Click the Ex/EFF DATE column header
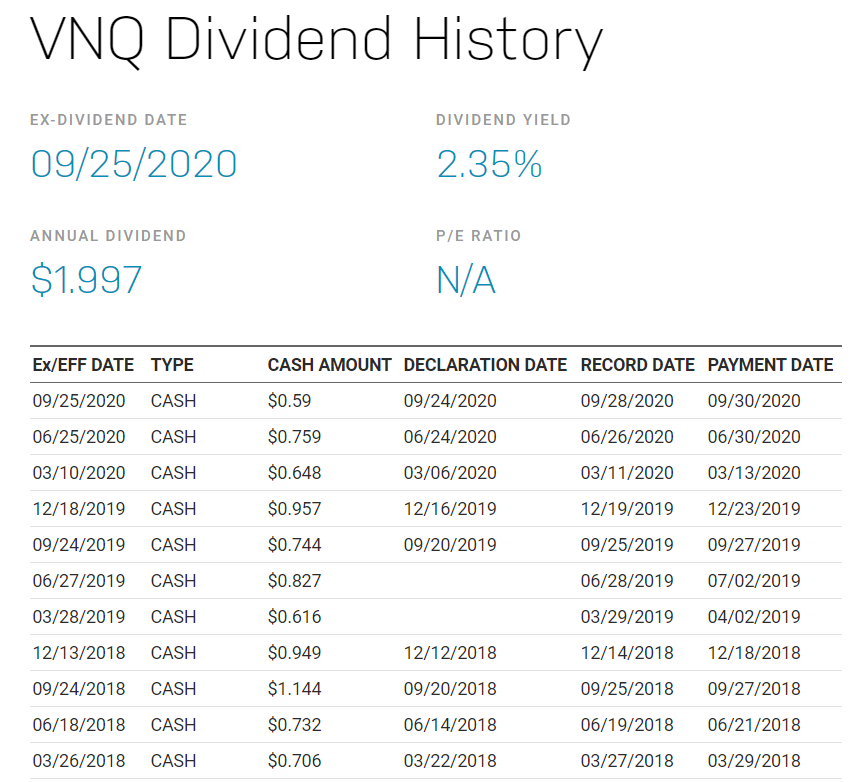851x782 pixels. coord(83,365)
